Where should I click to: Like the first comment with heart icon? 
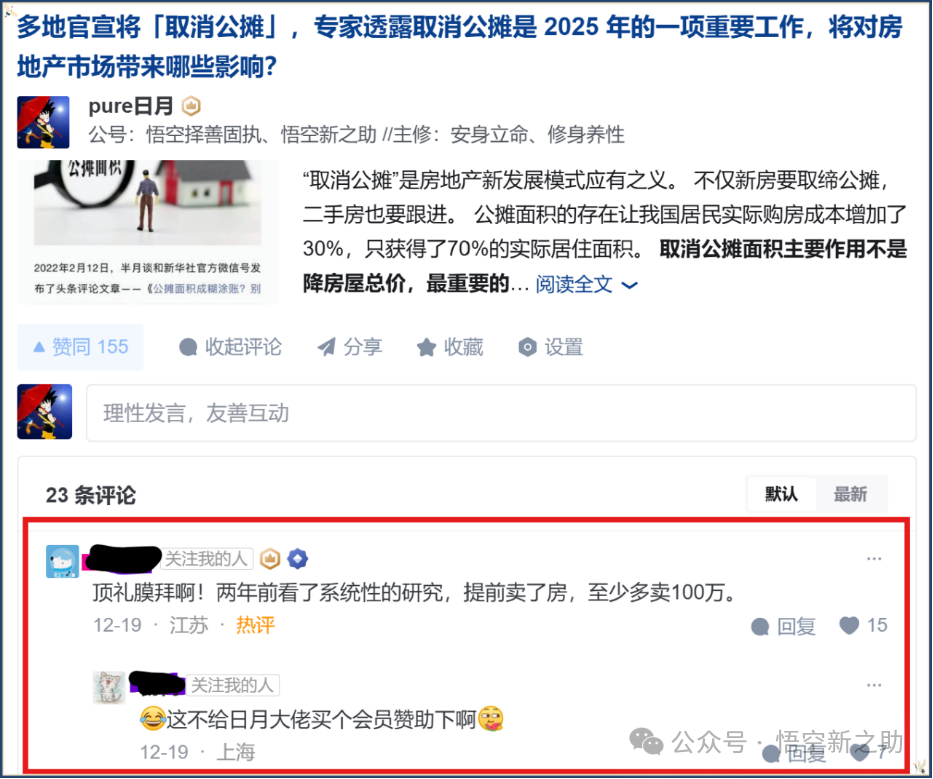(849, 625)
